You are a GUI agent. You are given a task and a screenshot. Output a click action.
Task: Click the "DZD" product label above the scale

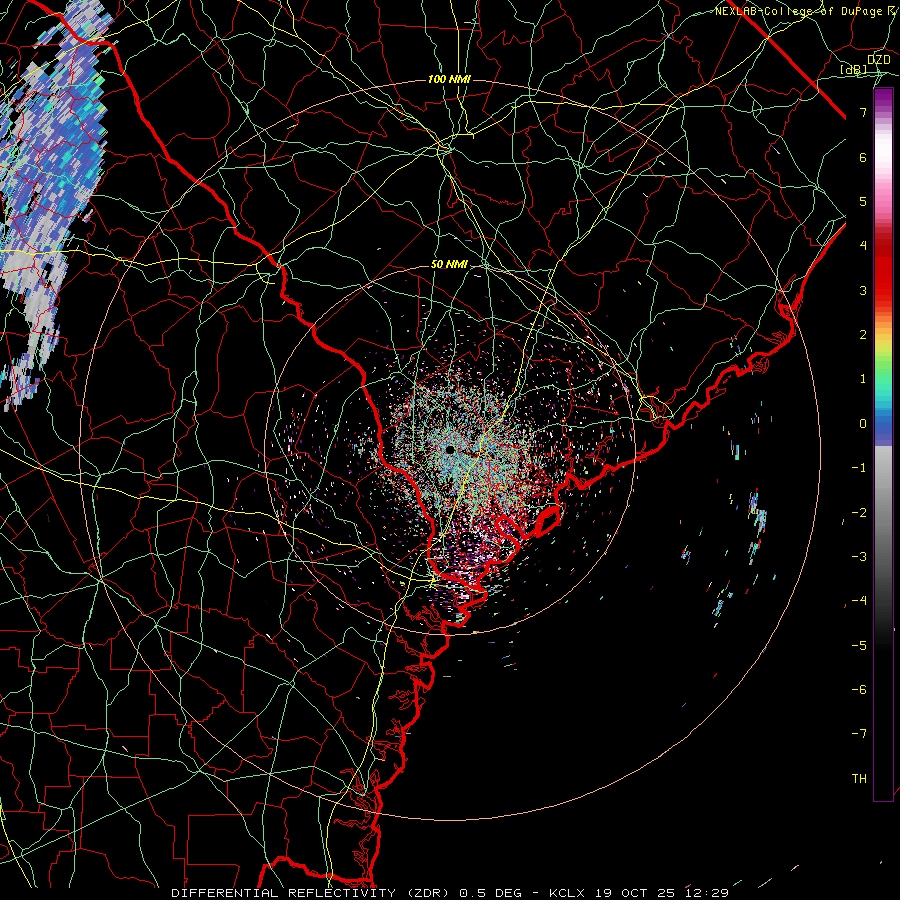point(879,60)
